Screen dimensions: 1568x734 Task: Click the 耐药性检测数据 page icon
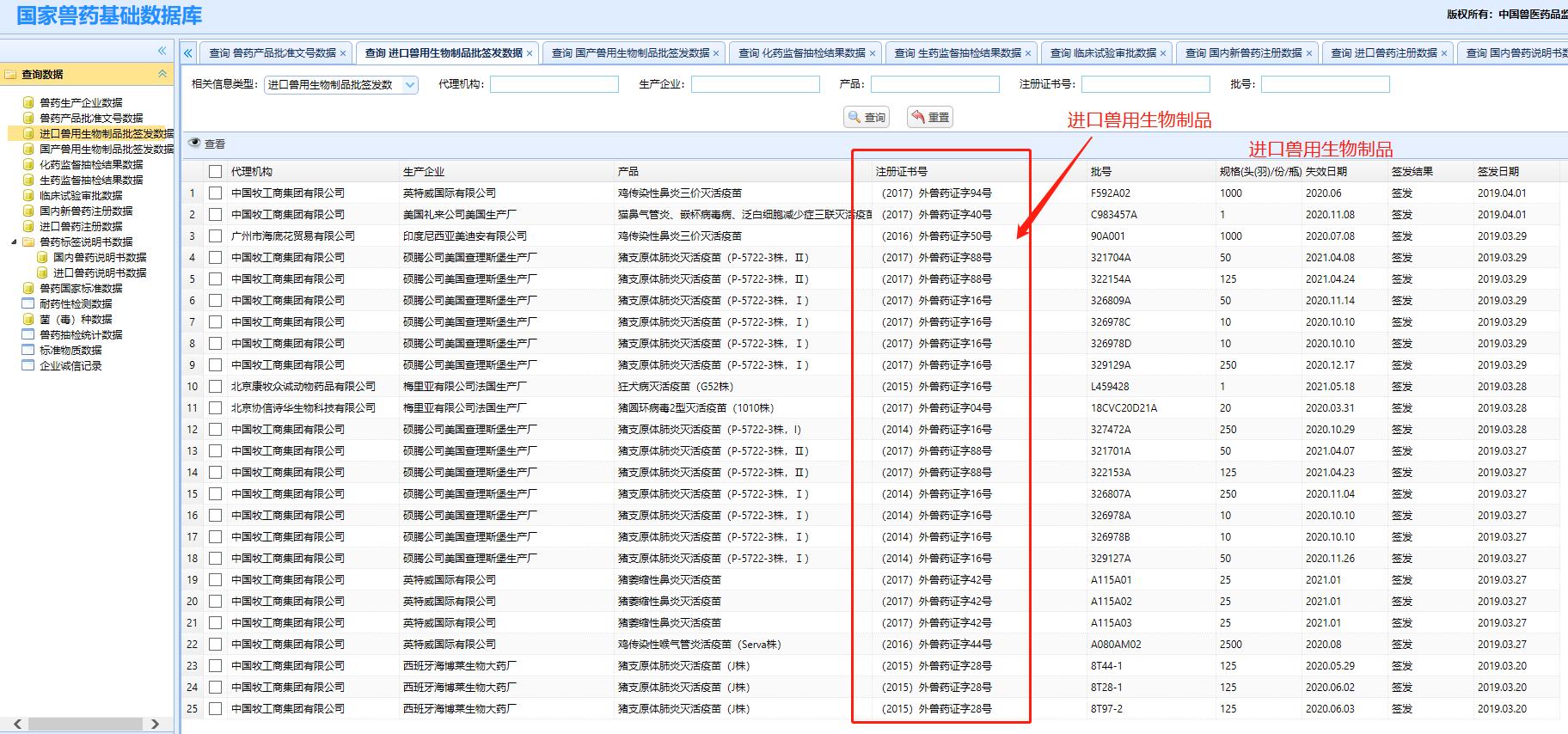pyautogui.click(x=28, y=303)
